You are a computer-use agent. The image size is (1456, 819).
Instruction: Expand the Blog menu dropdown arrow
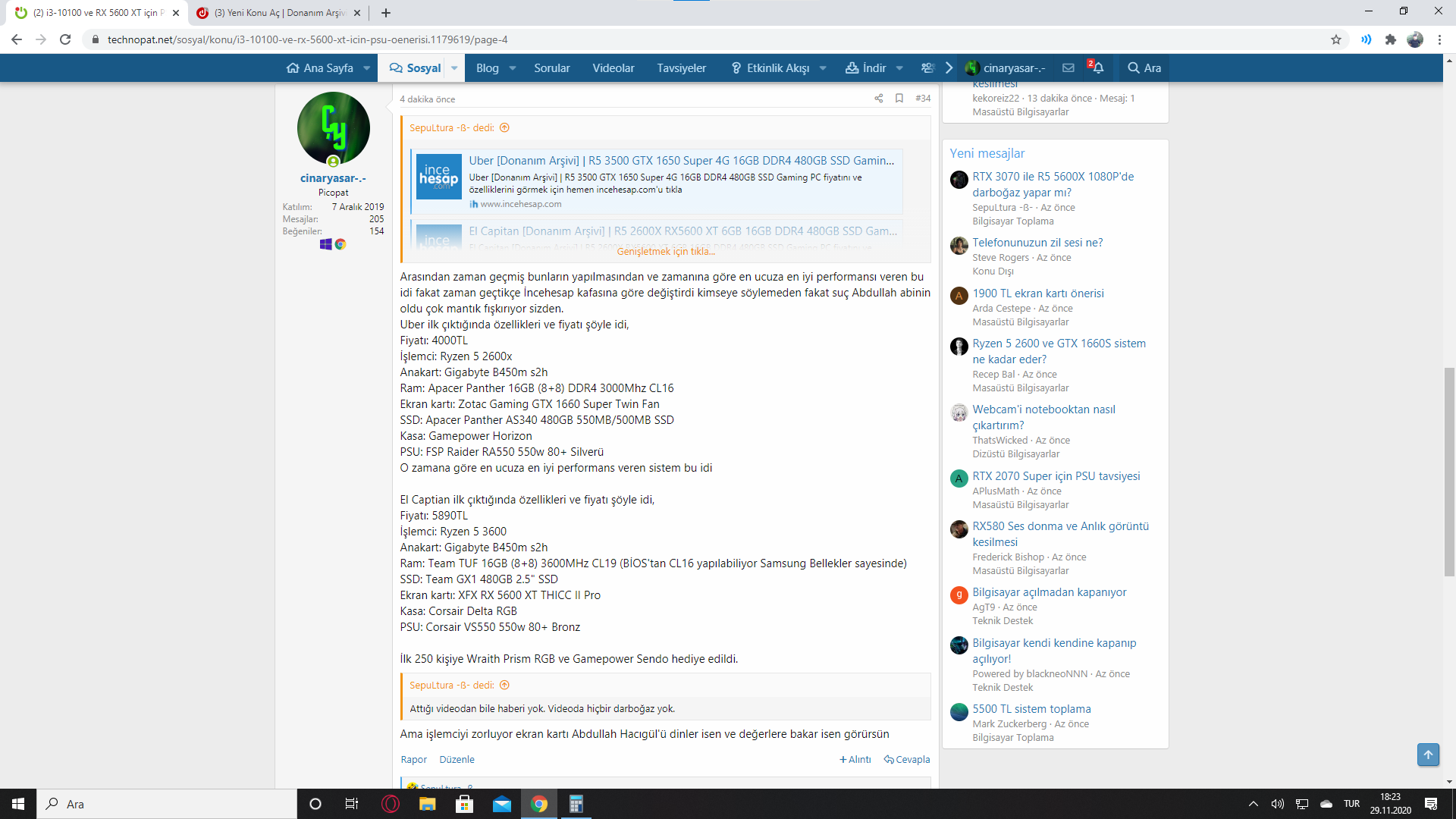click(513, 68)
